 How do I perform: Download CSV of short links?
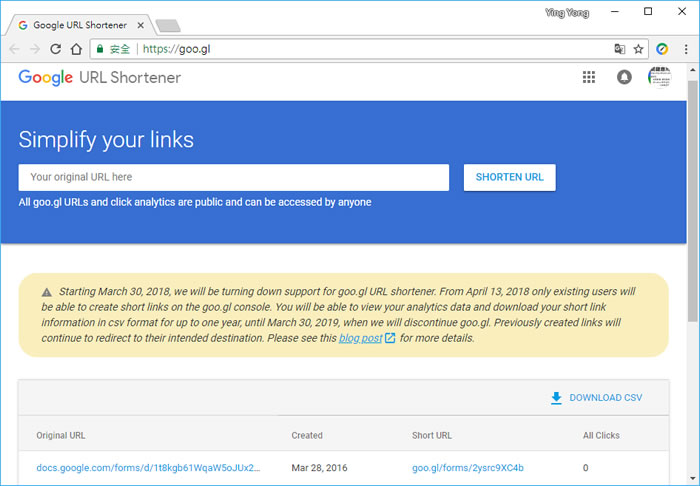coord(596,398)
